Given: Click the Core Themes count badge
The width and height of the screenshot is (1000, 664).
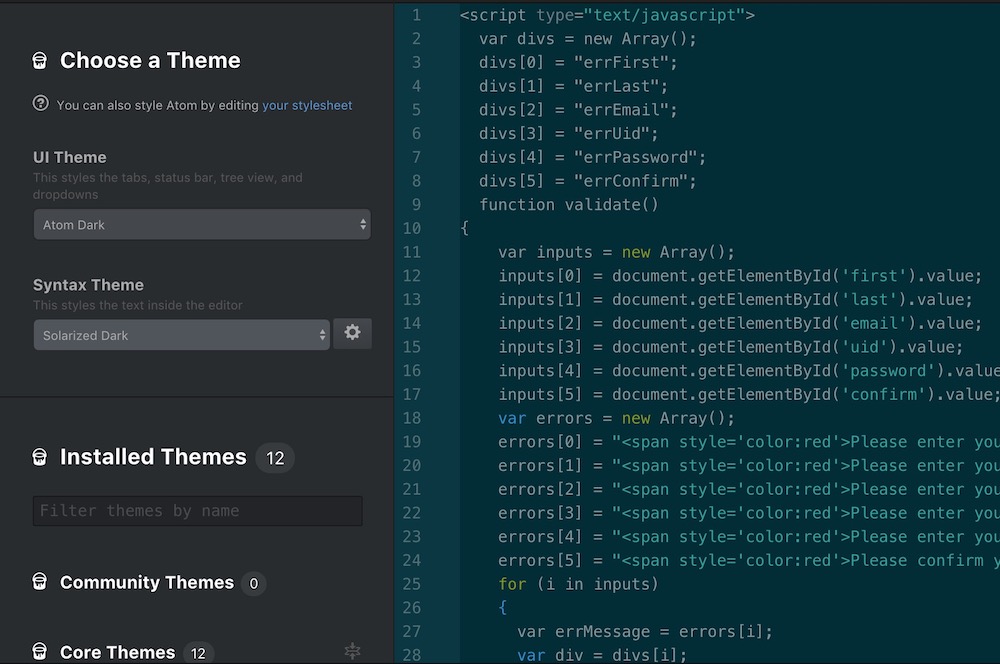Looking at the screenshot, I should pos(198,653).
